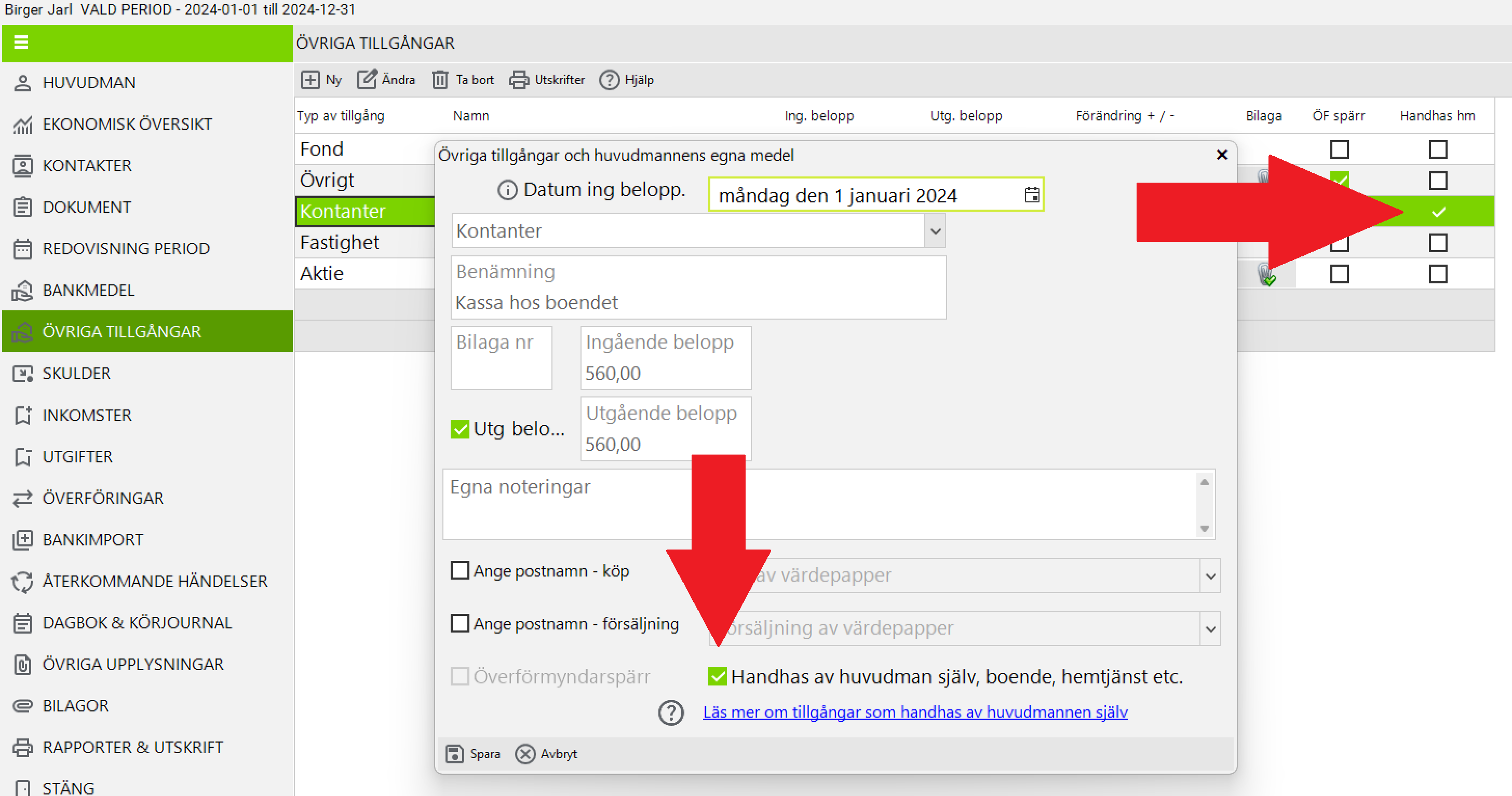Enable Ange postnamn - försäljning checkbox
Image resolution: width=1512 pixels, height=796 pixels.
coord(460,623)
